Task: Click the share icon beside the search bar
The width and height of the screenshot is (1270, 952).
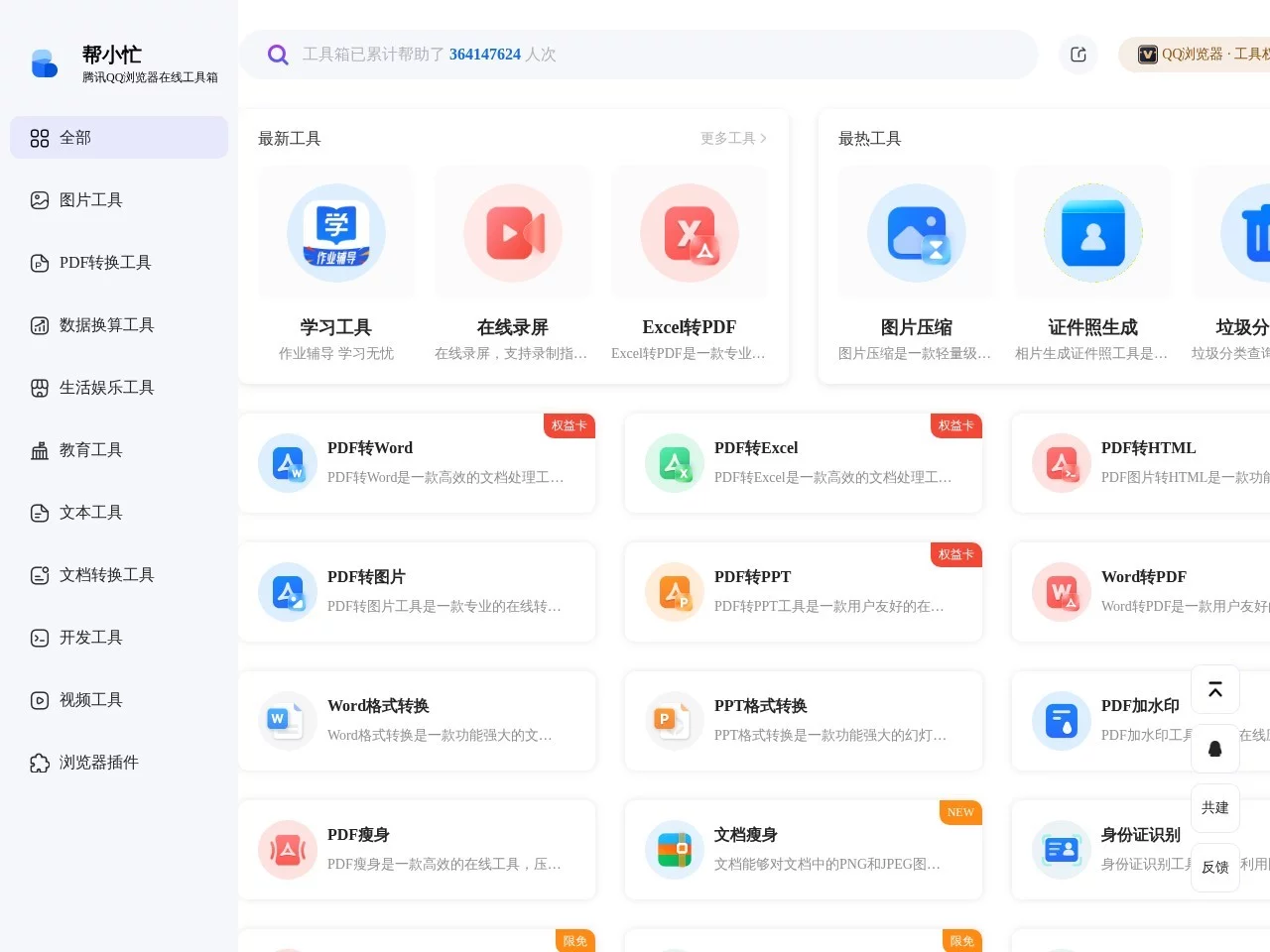Action: click(x=1078, y=55)
